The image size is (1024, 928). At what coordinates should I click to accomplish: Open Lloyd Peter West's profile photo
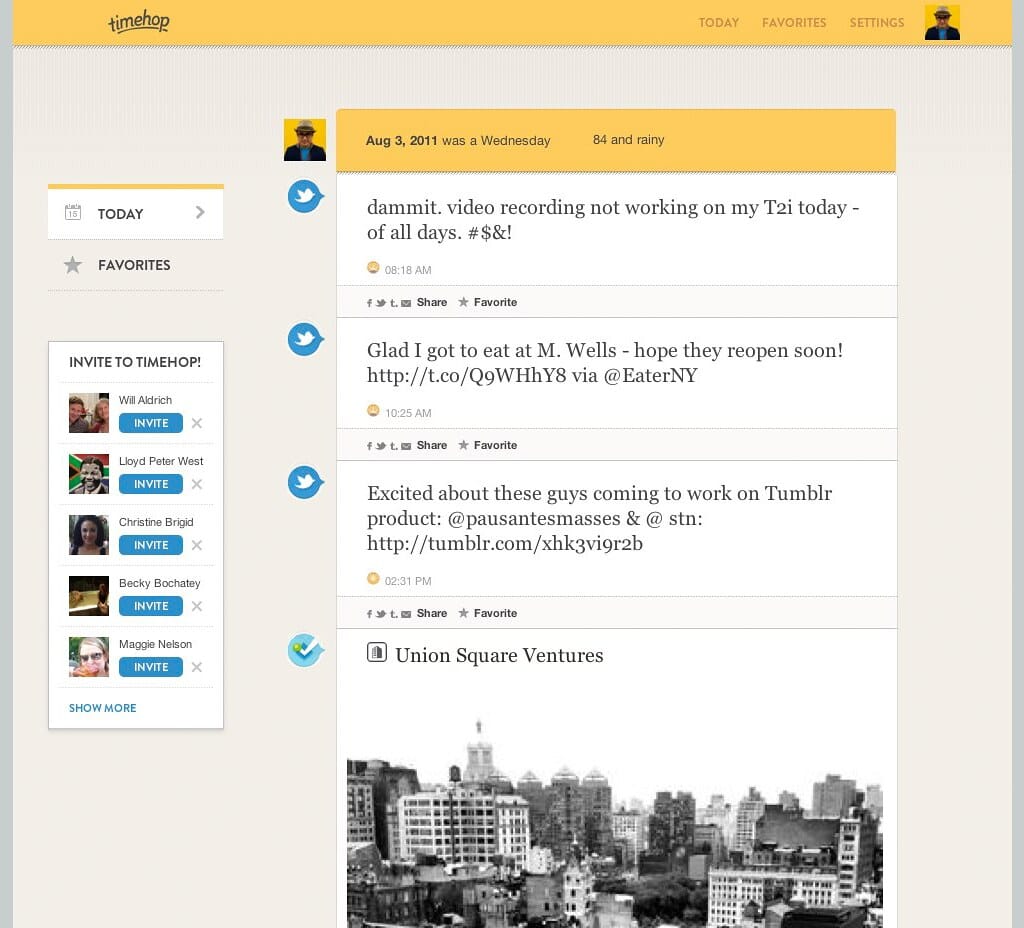pyautogui.click(x=89, y=473)
